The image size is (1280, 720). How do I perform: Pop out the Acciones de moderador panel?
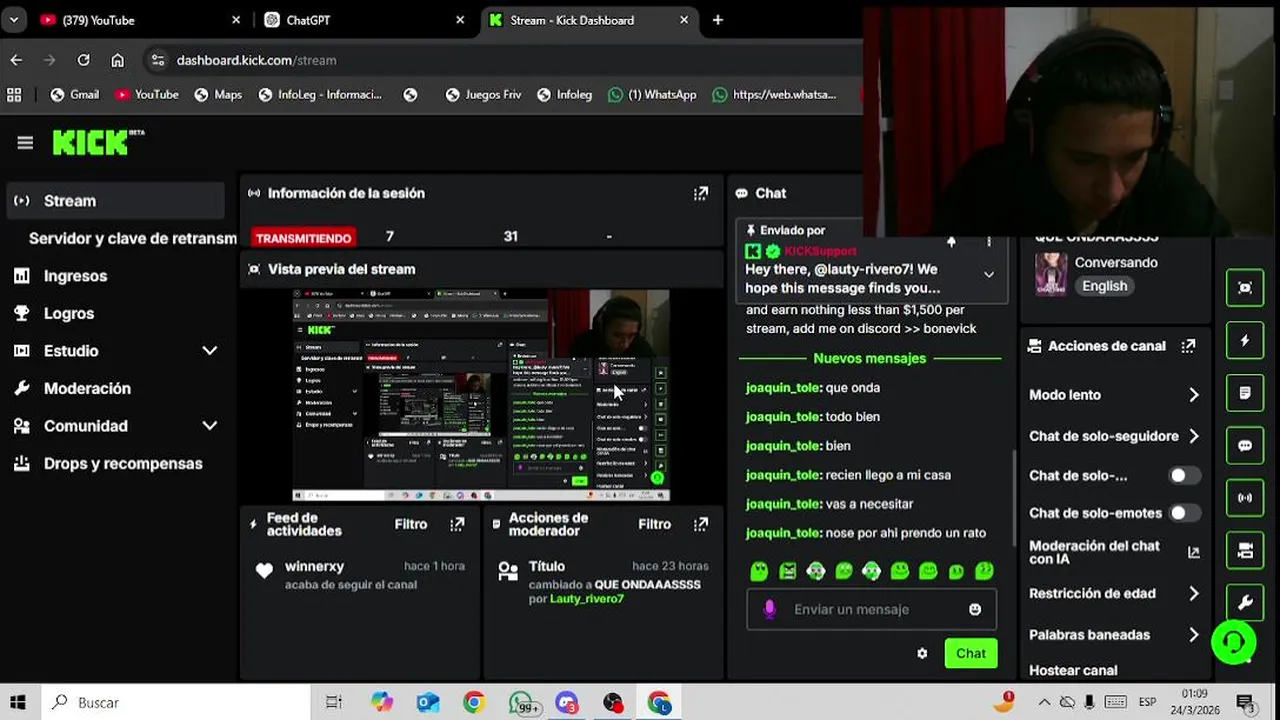701,524
